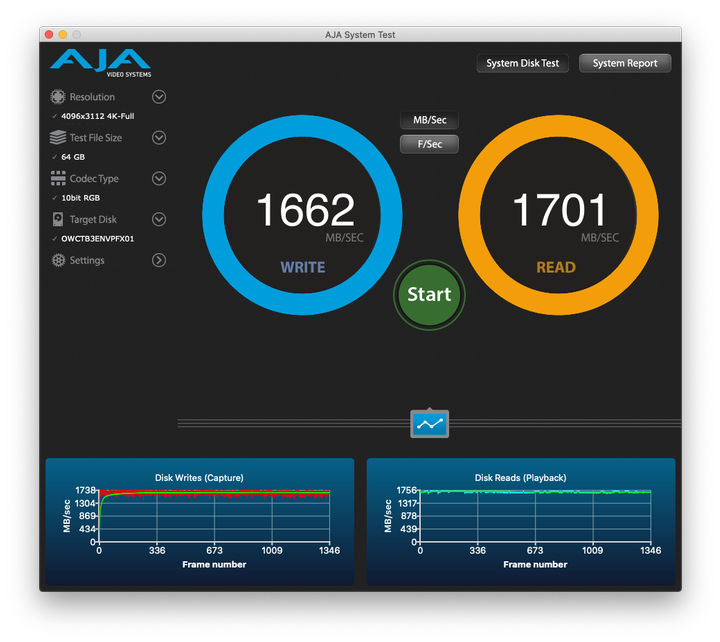Click the 1756 value on reads graph axis

407,490
